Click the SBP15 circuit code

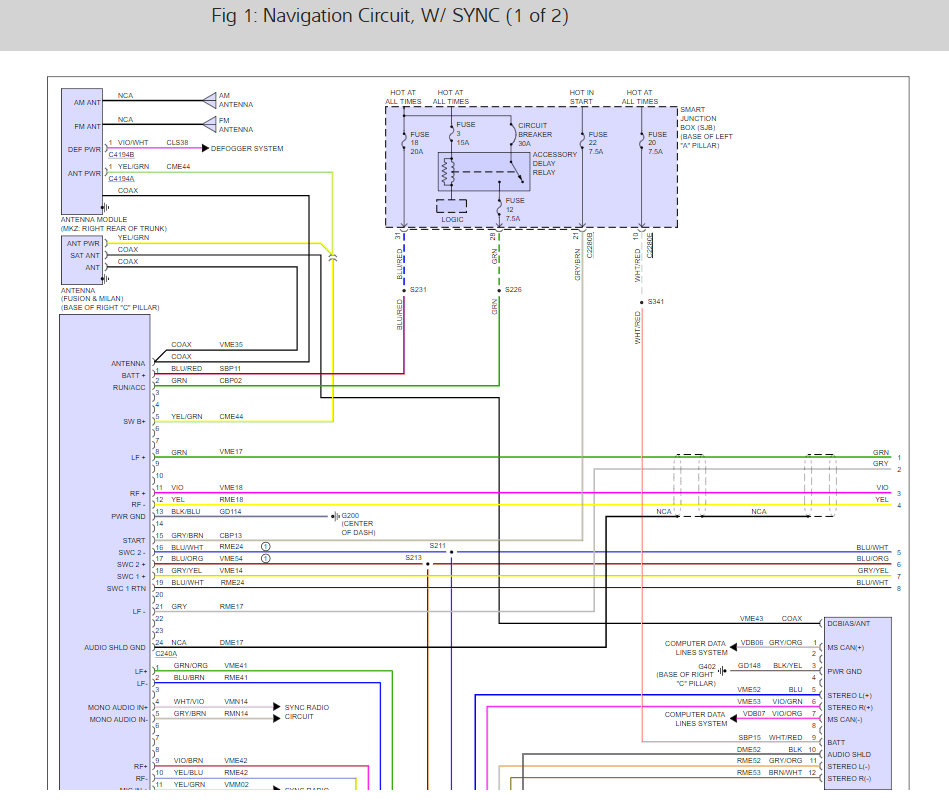749,738
